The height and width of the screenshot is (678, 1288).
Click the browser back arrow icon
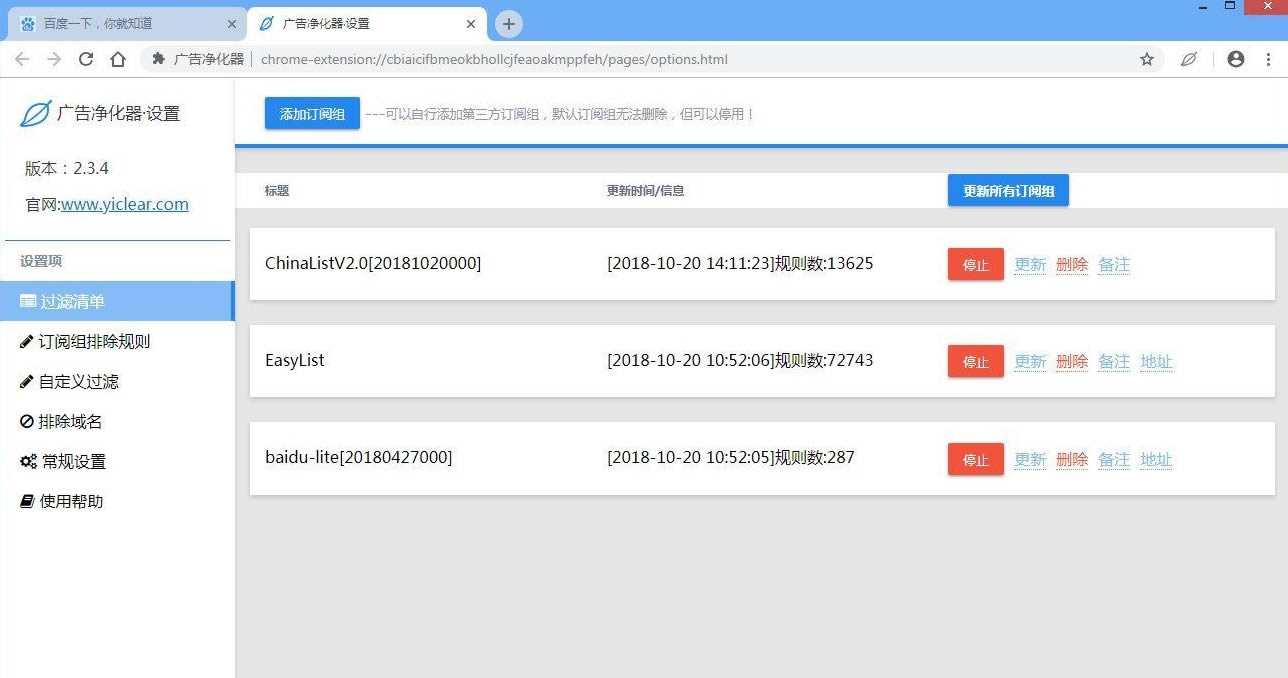coord(22,59)
